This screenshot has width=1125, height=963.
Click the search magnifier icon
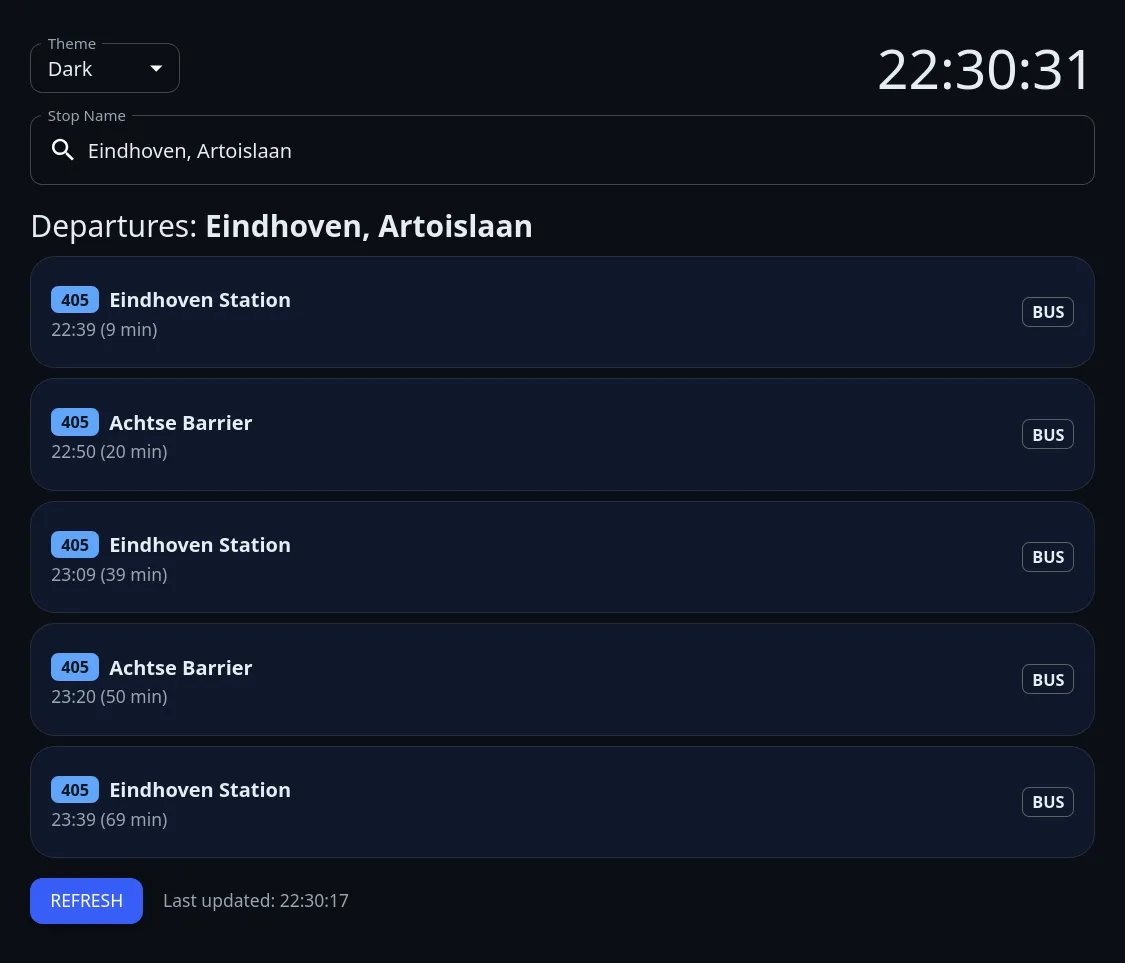point(63,151)
